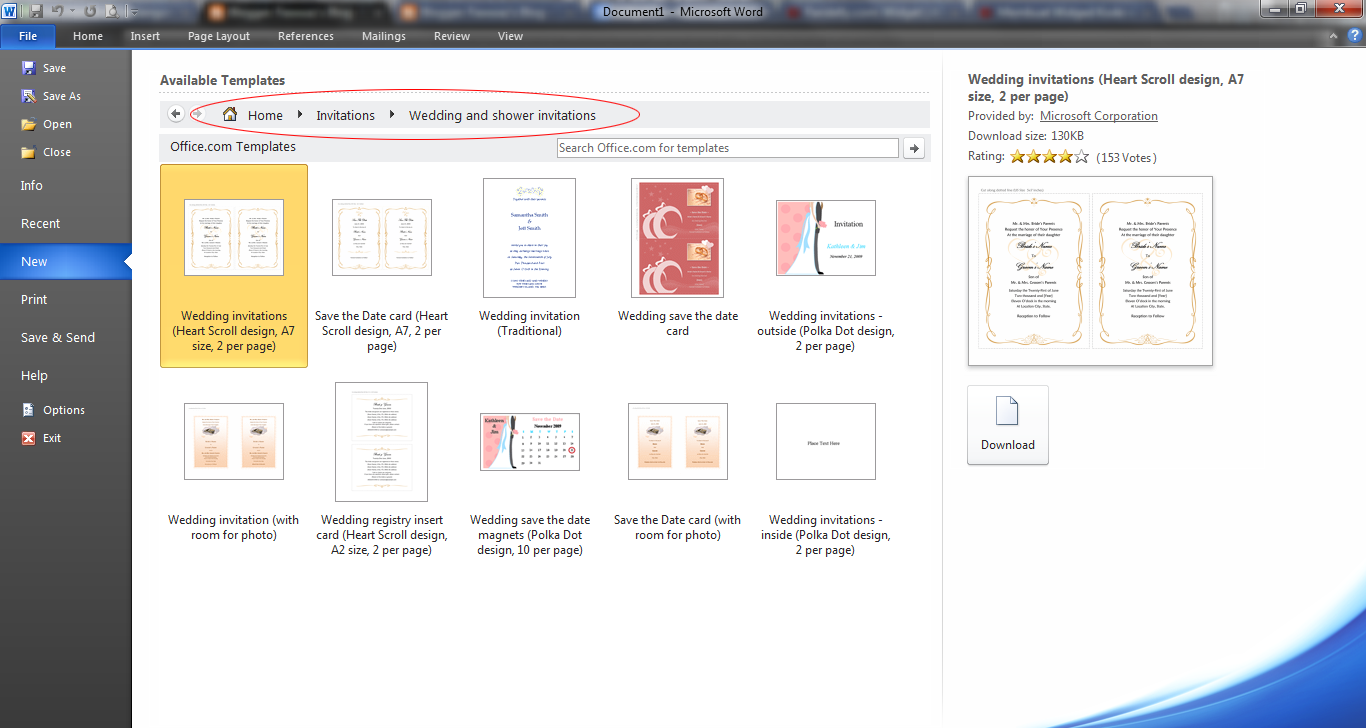Switch to the Page Layout tab
This screenshot has width=1366, height=728.
pos(219,36)
